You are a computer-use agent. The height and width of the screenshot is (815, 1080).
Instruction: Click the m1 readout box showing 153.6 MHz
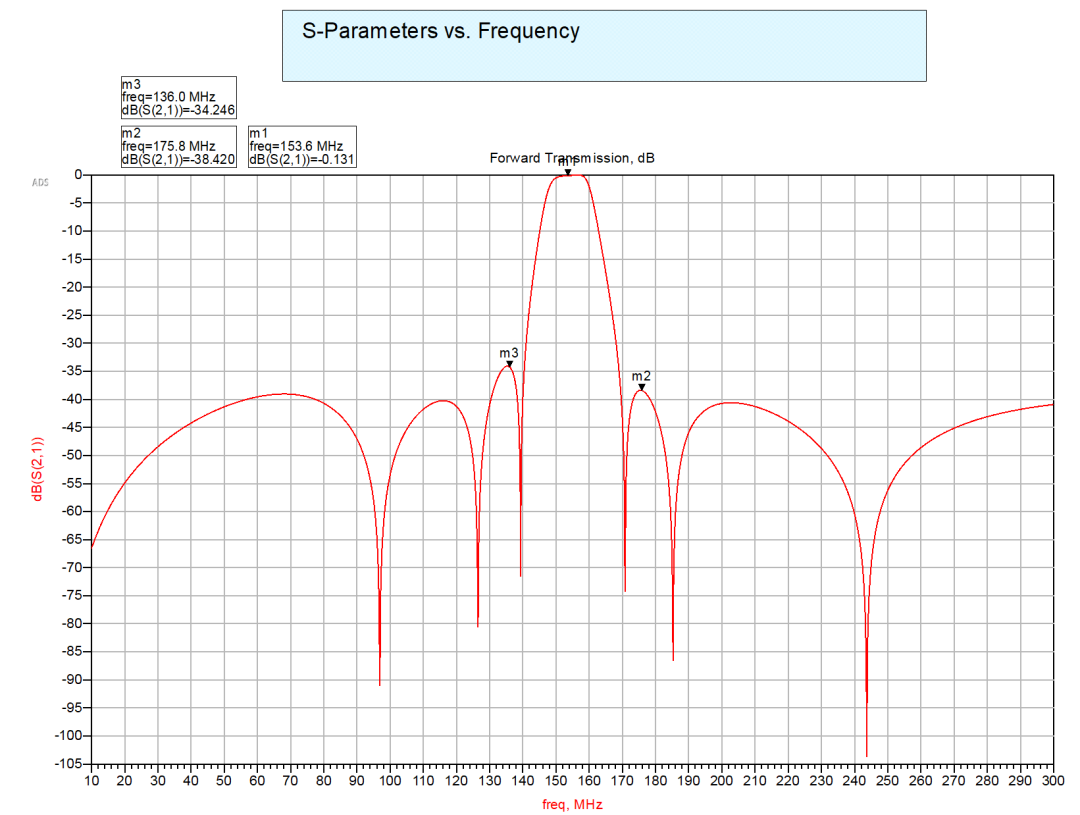pos(302,146)
